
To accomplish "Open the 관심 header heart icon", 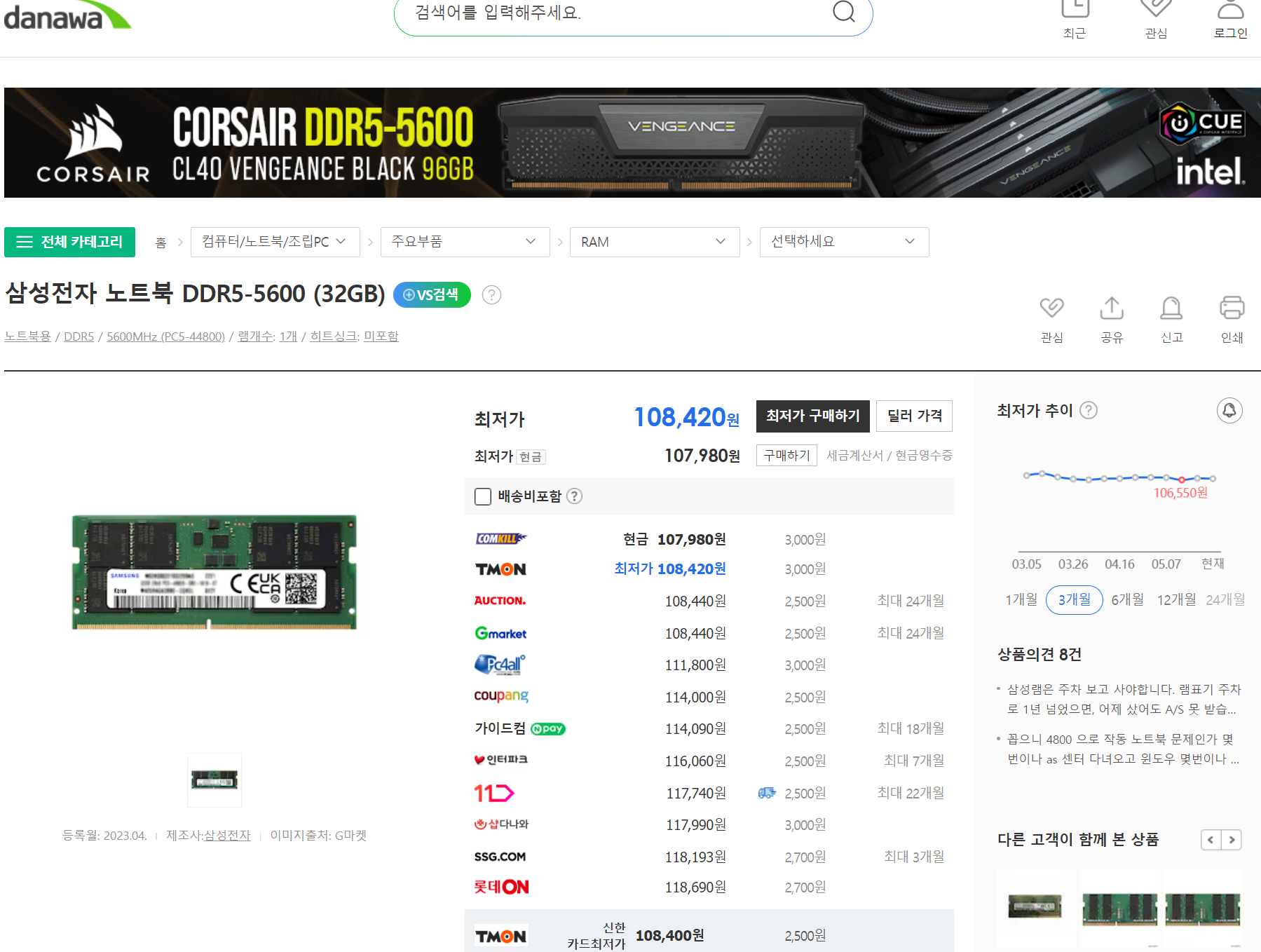I will tap(1156, 8).
